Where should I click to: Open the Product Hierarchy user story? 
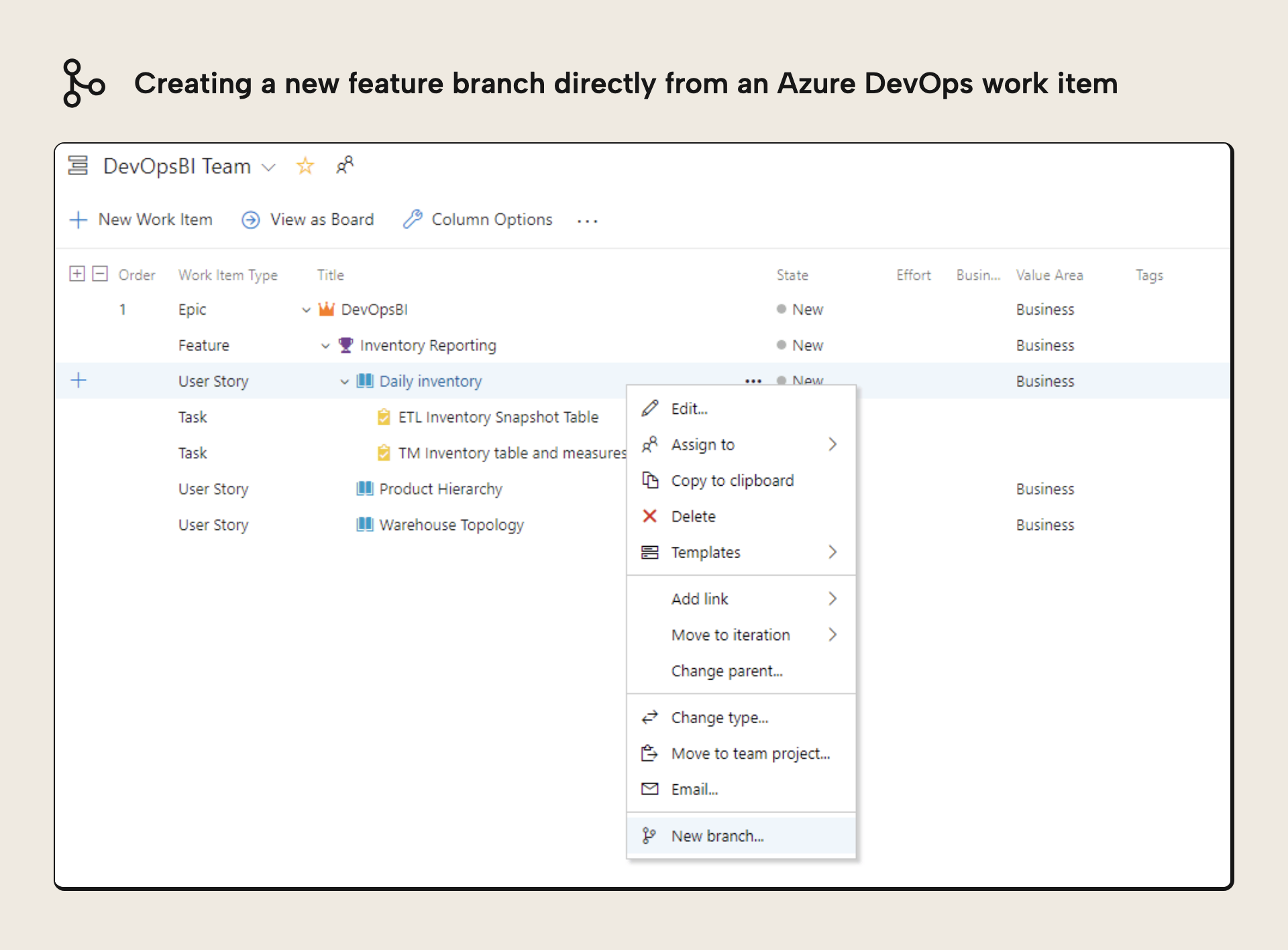coord(441,489)
